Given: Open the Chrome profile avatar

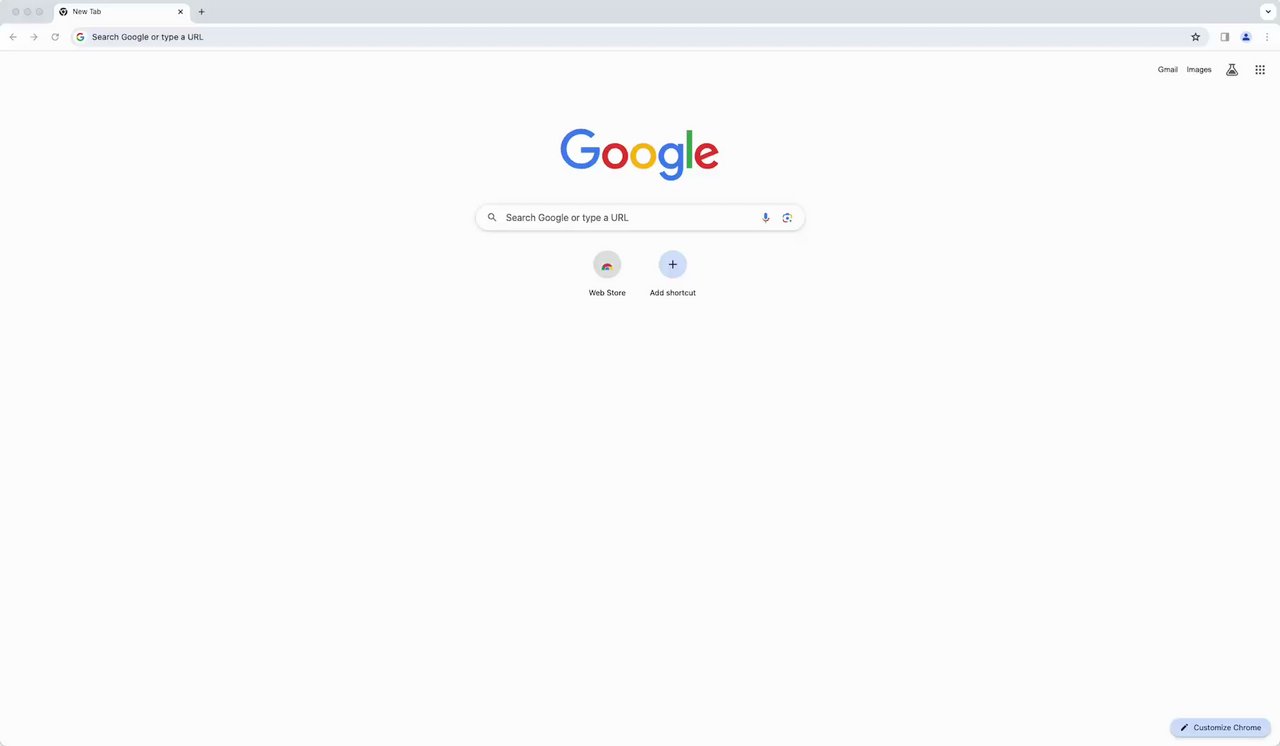Looking at the screenshot, I should click(1246, 37).
